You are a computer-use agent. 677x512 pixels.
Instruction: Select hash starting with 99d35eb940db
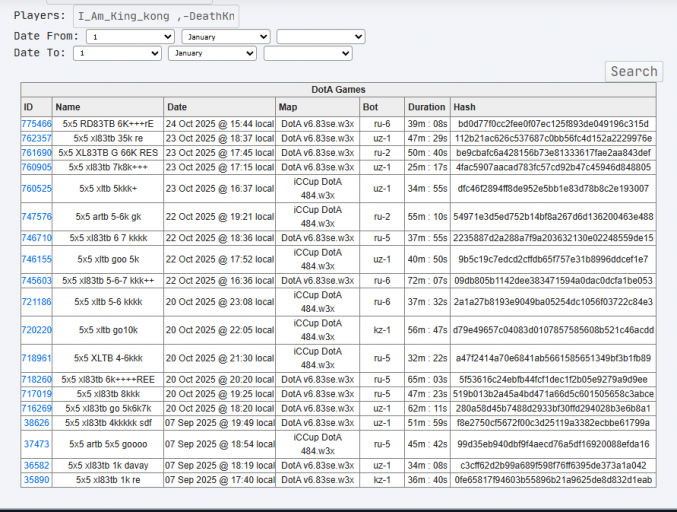tap(553, 444)
